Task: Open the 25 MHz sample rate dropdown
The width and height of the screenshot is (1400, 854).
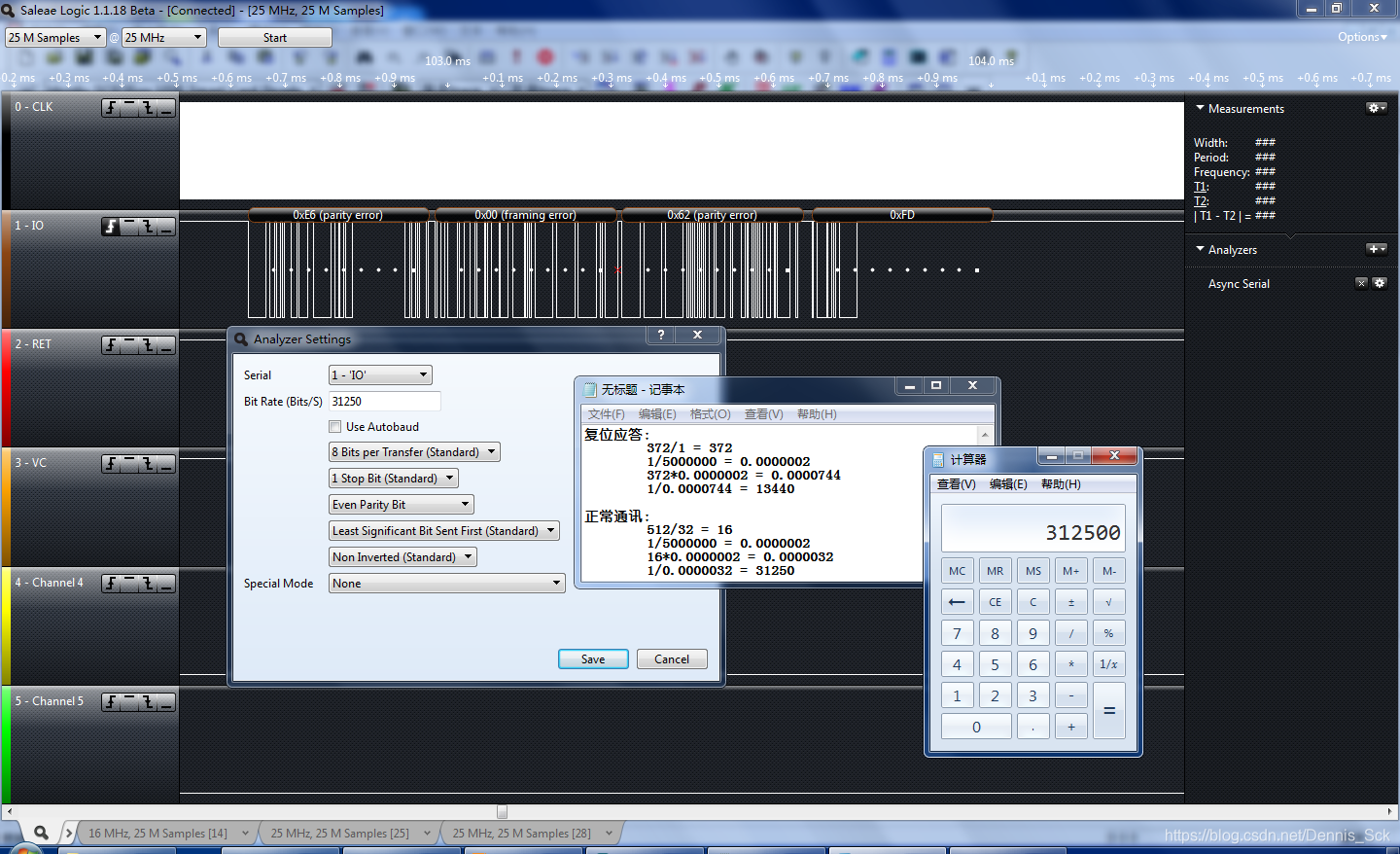Action: (164, 37)
